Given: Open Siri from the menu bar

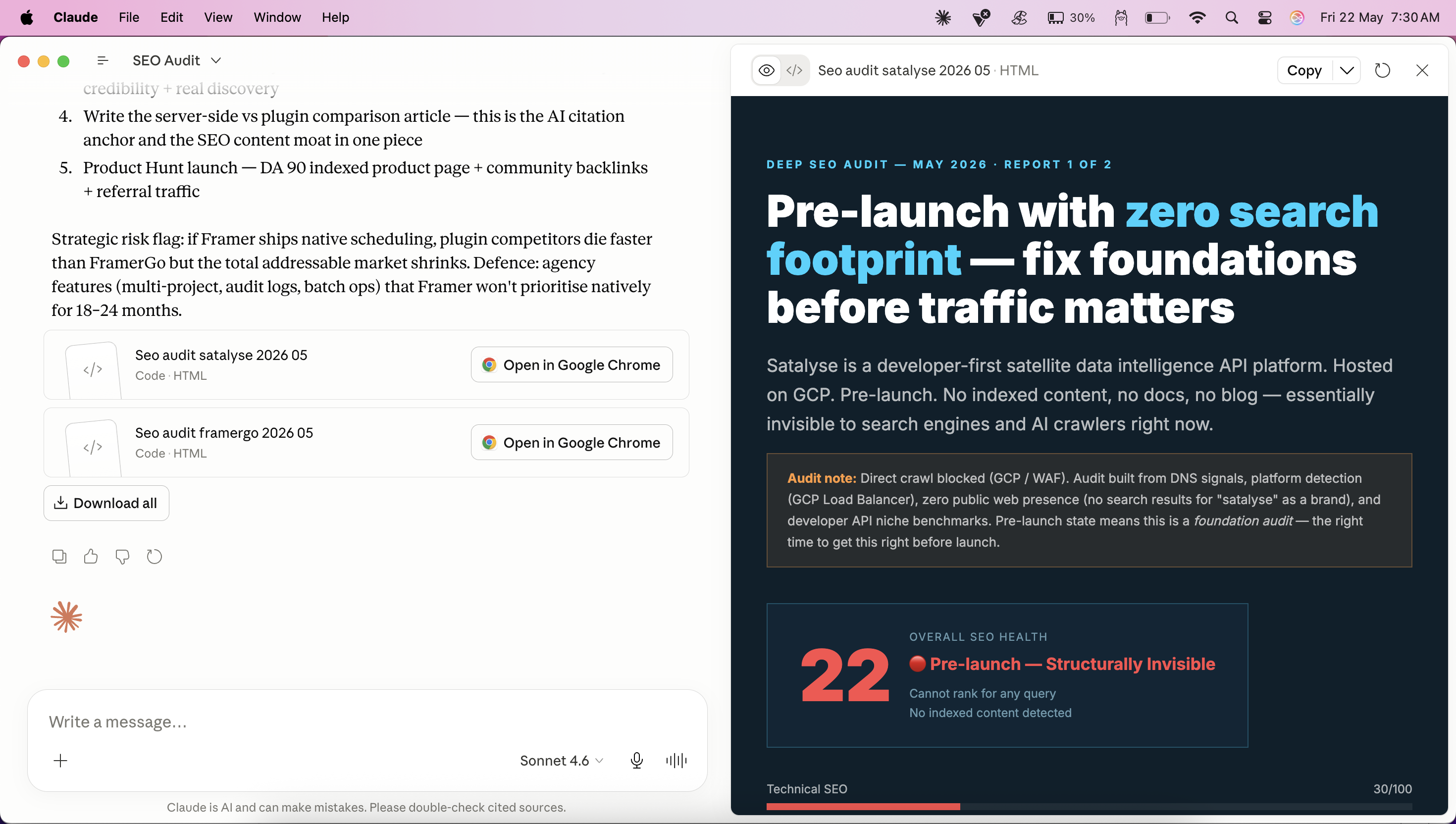Looking at the screenshot, I should [1297, 17].
